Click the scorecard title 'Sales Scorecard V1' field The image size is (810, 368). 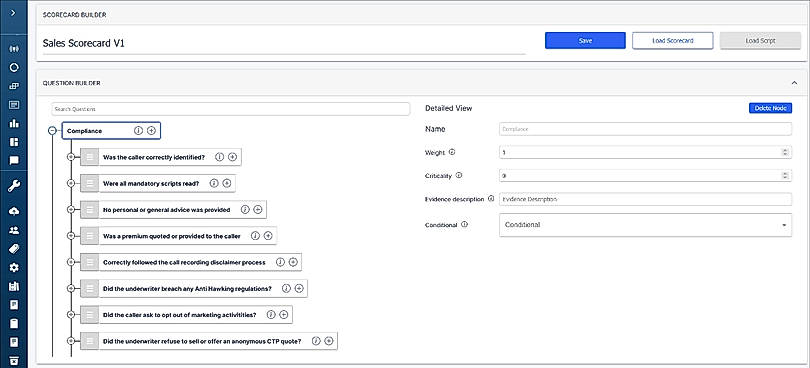pyautogui.click(x=284, y=43)
